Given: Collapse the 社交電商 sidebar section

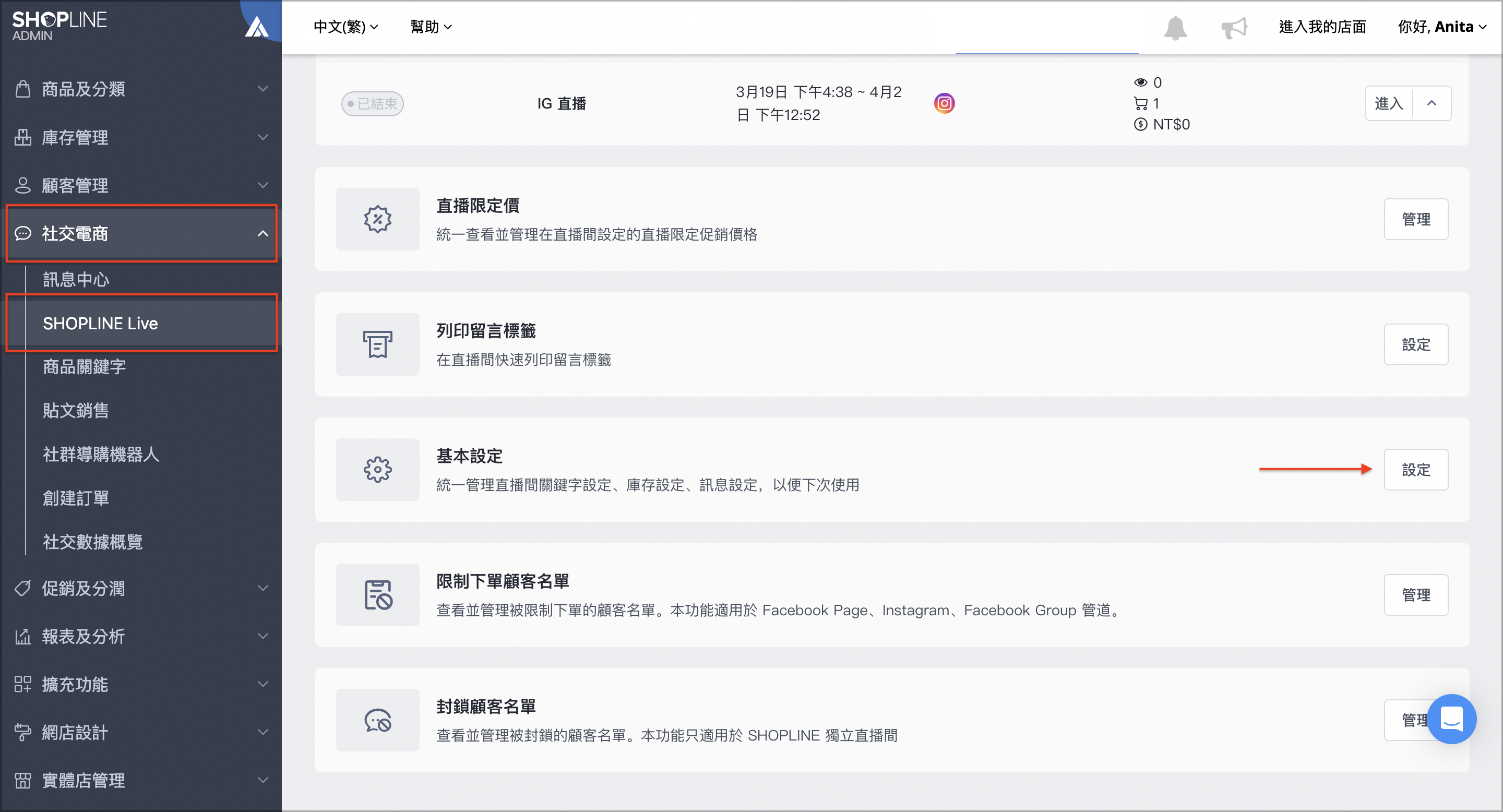Looking at the screenshot, I should point(263,233).
